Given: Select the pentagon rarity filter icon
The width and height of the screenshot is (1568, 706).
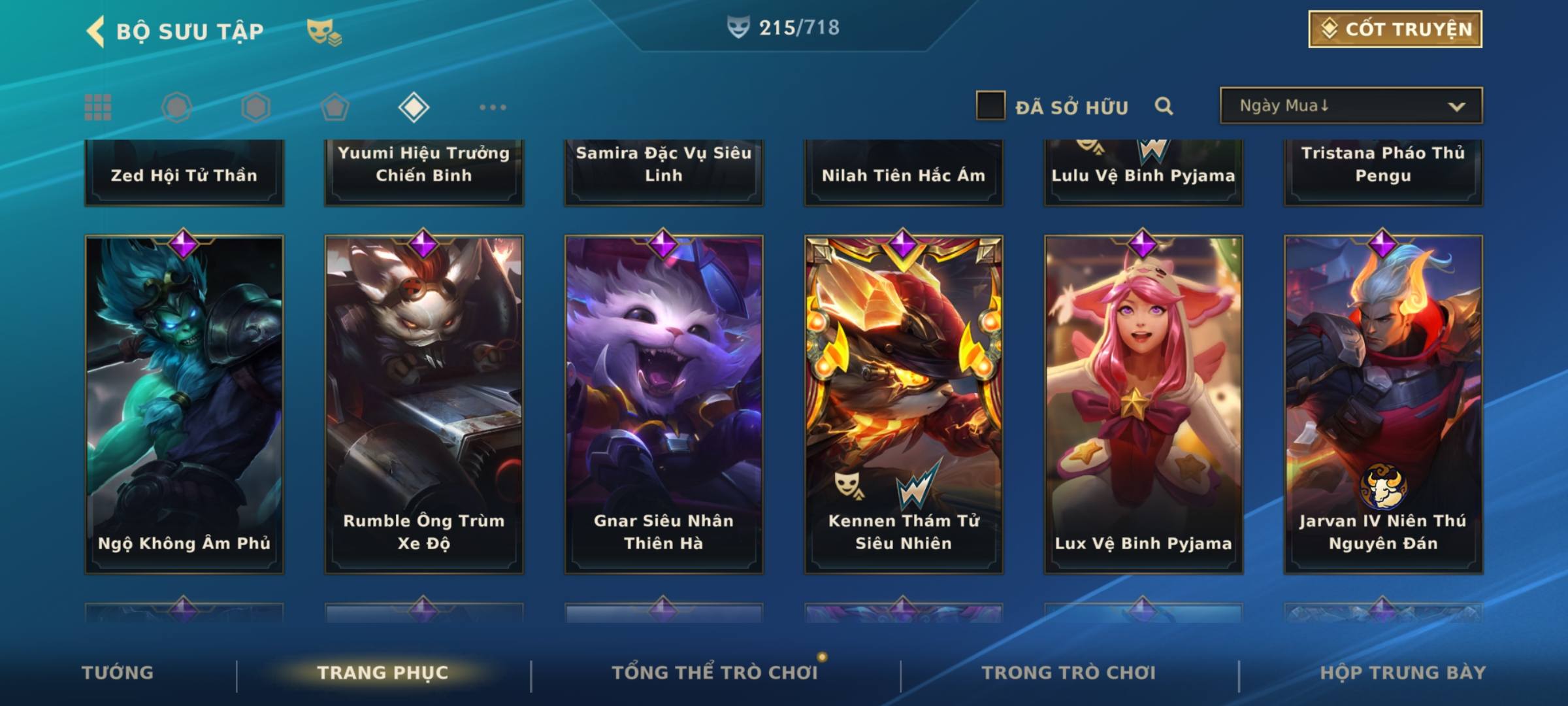Looking at the screenshot, I should (x=335, y=107).
